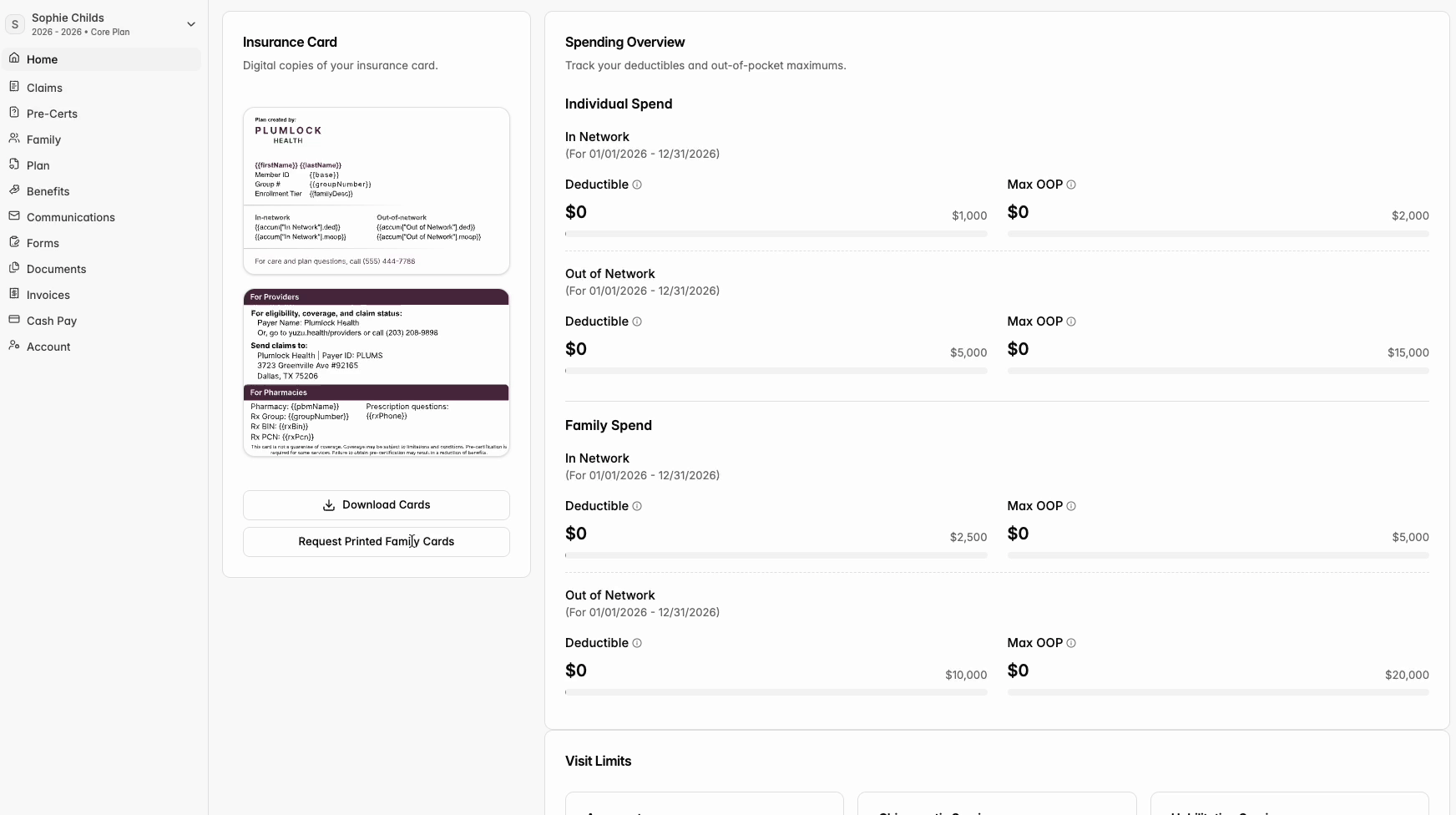Expand the Sophie Childs plan selector chevron

pyautogui.click(x=191, y=24)
